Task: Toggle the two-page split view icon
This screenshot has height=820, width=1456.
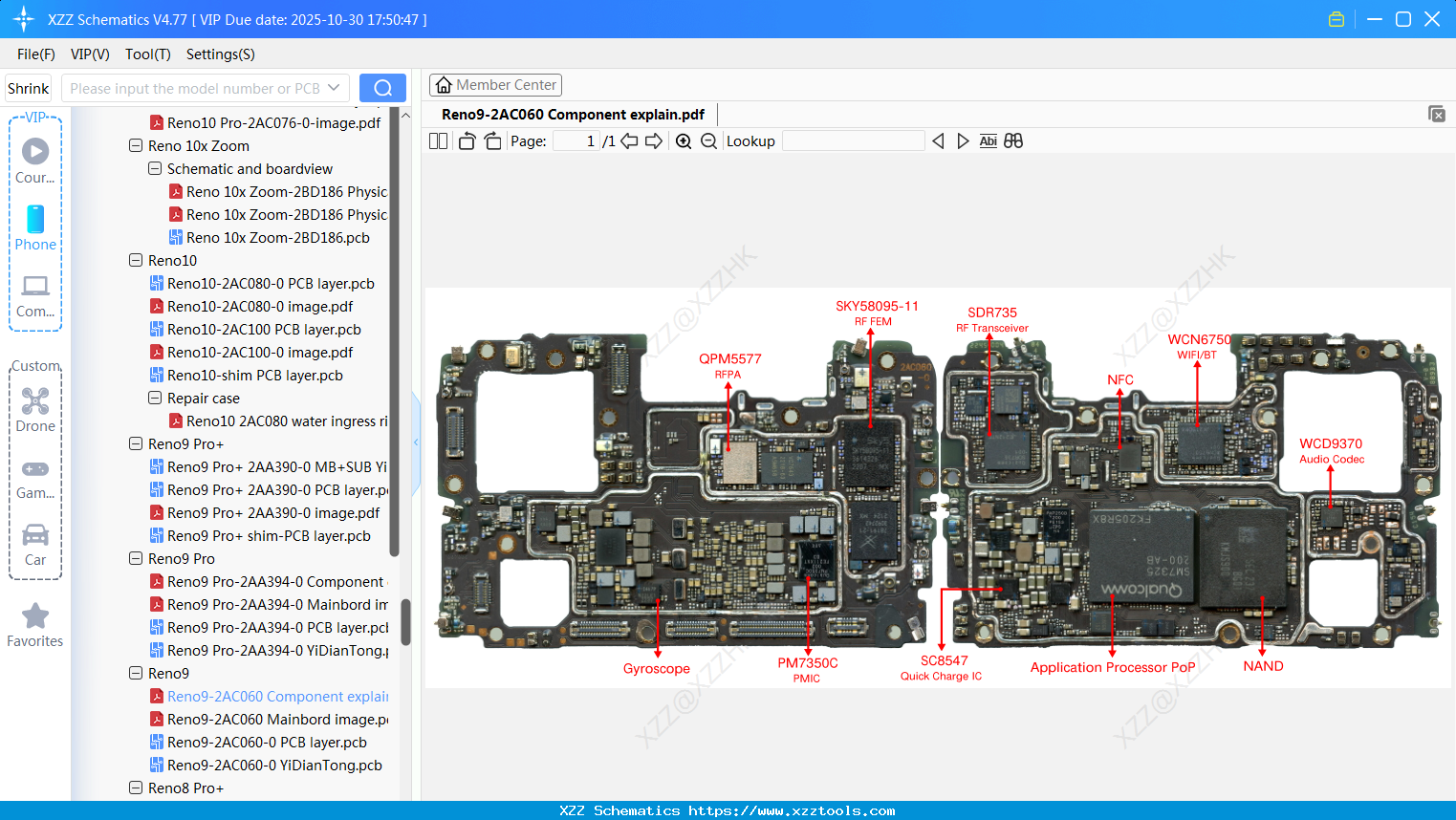Action: [439, 141]
